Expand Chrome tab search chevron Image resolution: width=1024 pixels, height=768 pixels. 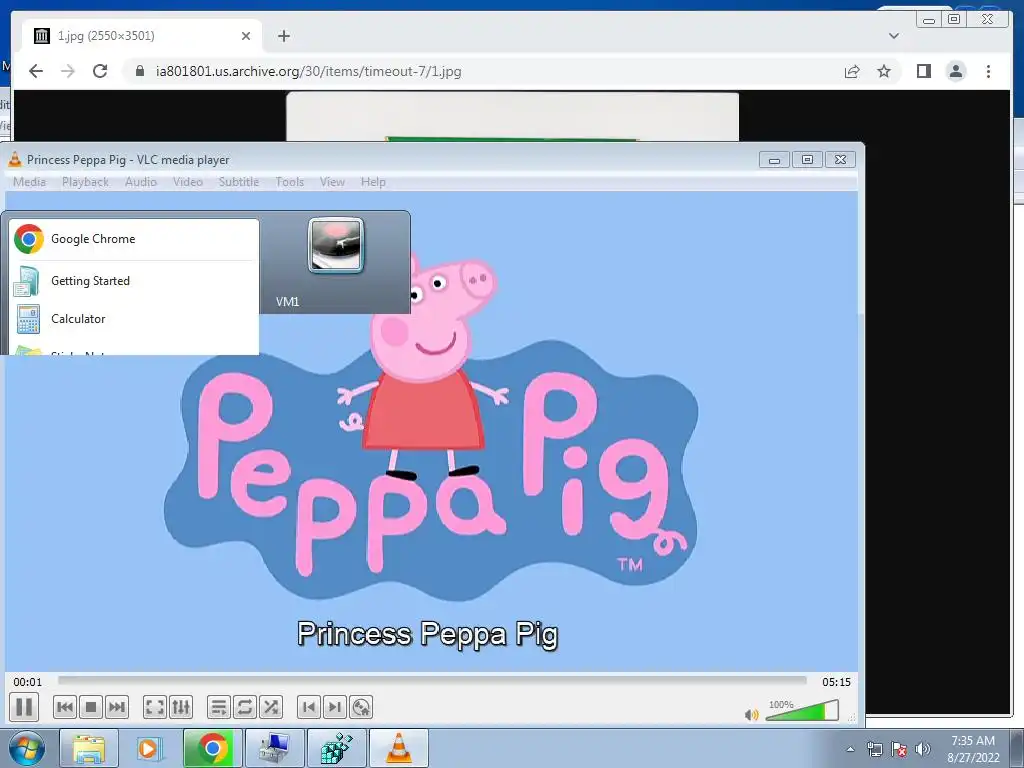(893, 36)
